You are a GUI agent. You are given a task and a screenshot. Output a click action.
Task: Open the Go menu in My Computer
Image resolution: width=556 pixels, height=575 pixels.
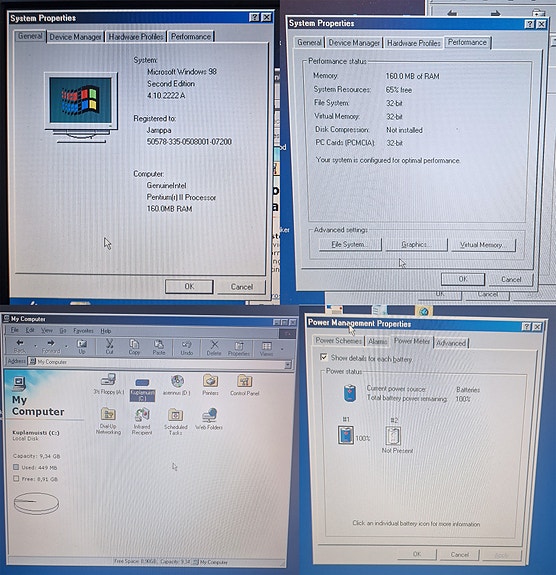tap(63, 331)
